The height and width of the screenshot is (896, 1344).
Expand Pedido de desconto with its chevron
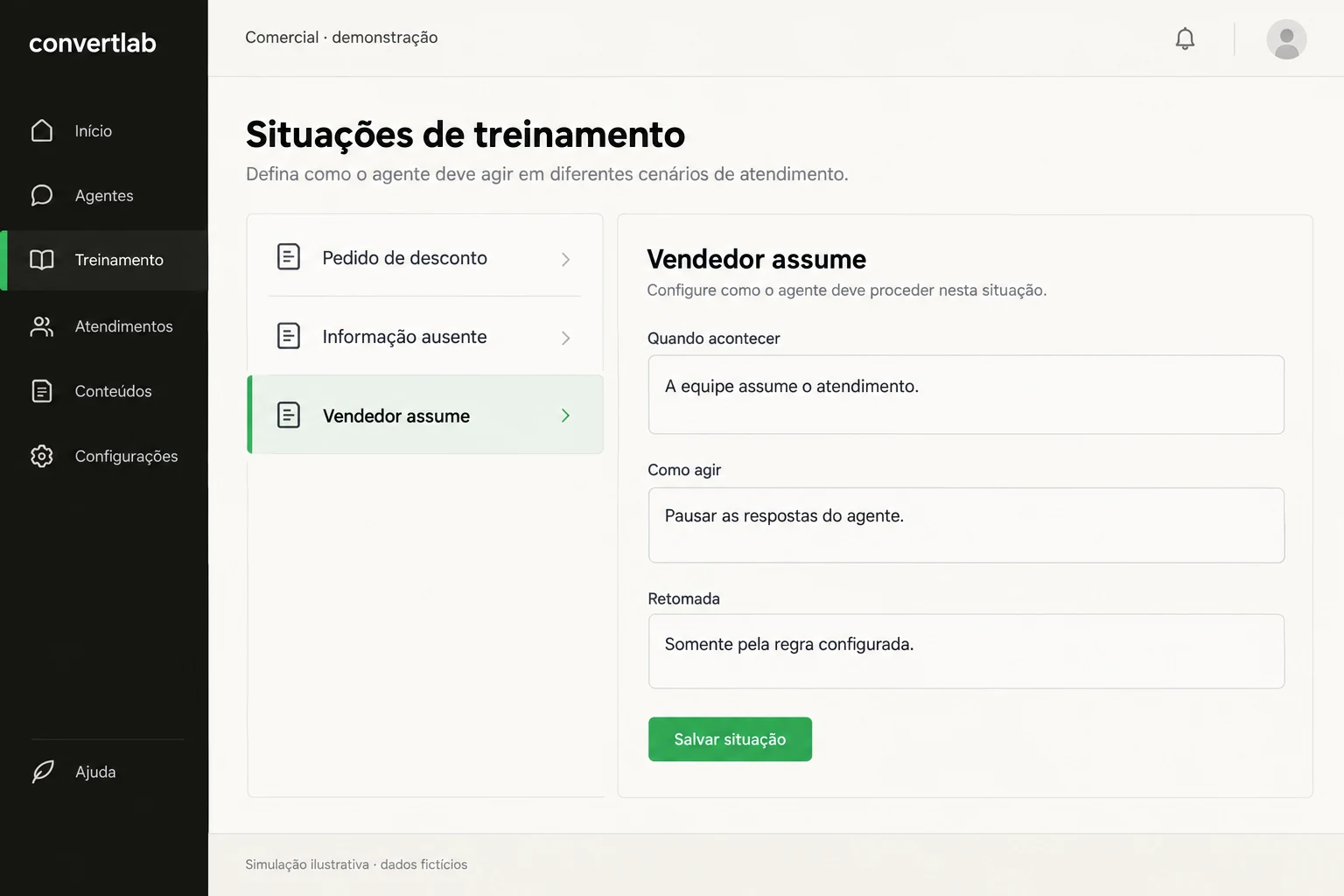point(565,259)
